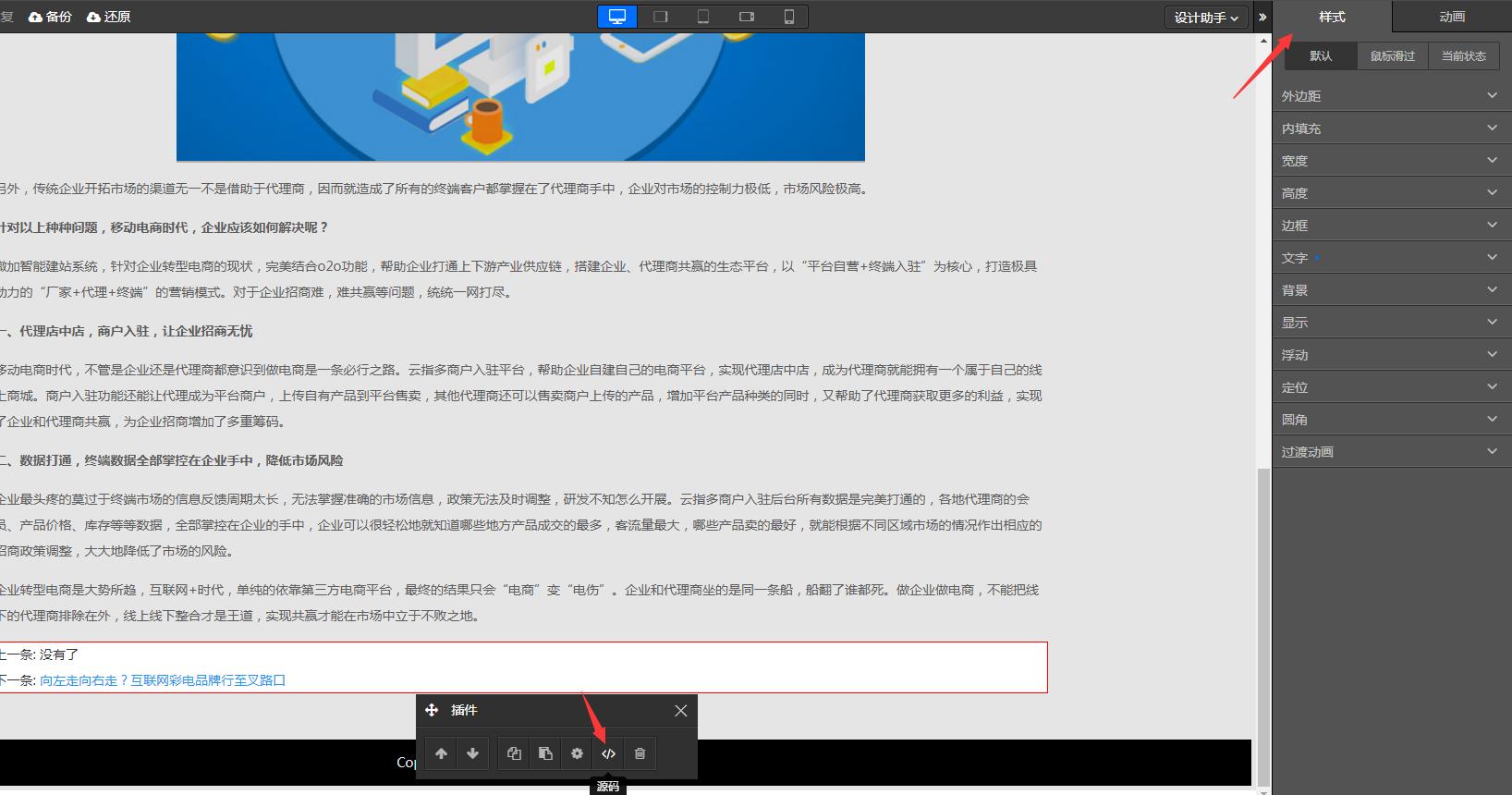Screen dimensions: 1512x795
Task: Click the page vertical scrollbar thumb
Action: (x=1263, y=629)
